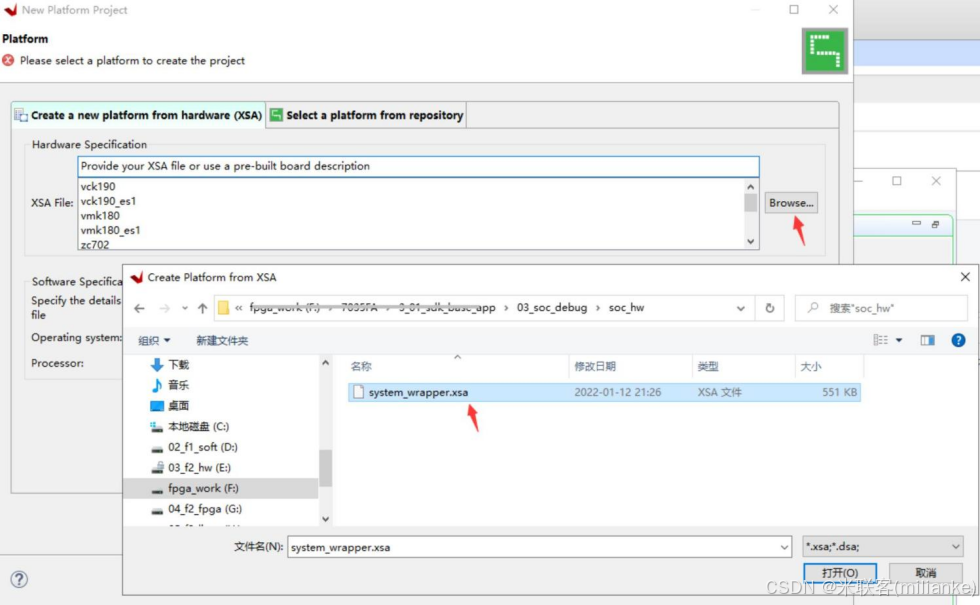Click the Browse button for the XSA file

[790, 202]
